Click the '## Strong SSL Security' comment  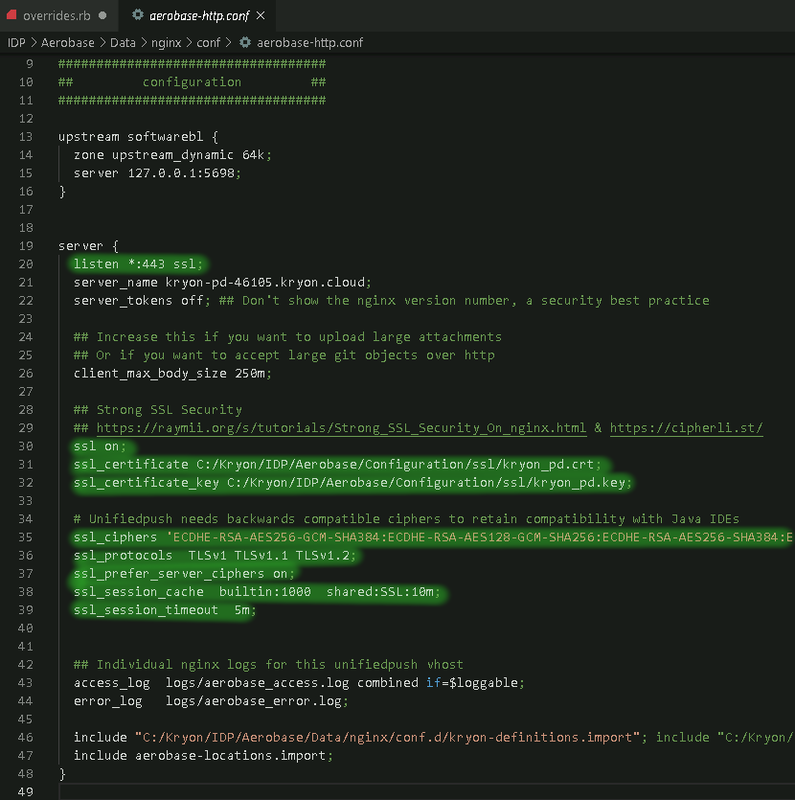point(158,410)
